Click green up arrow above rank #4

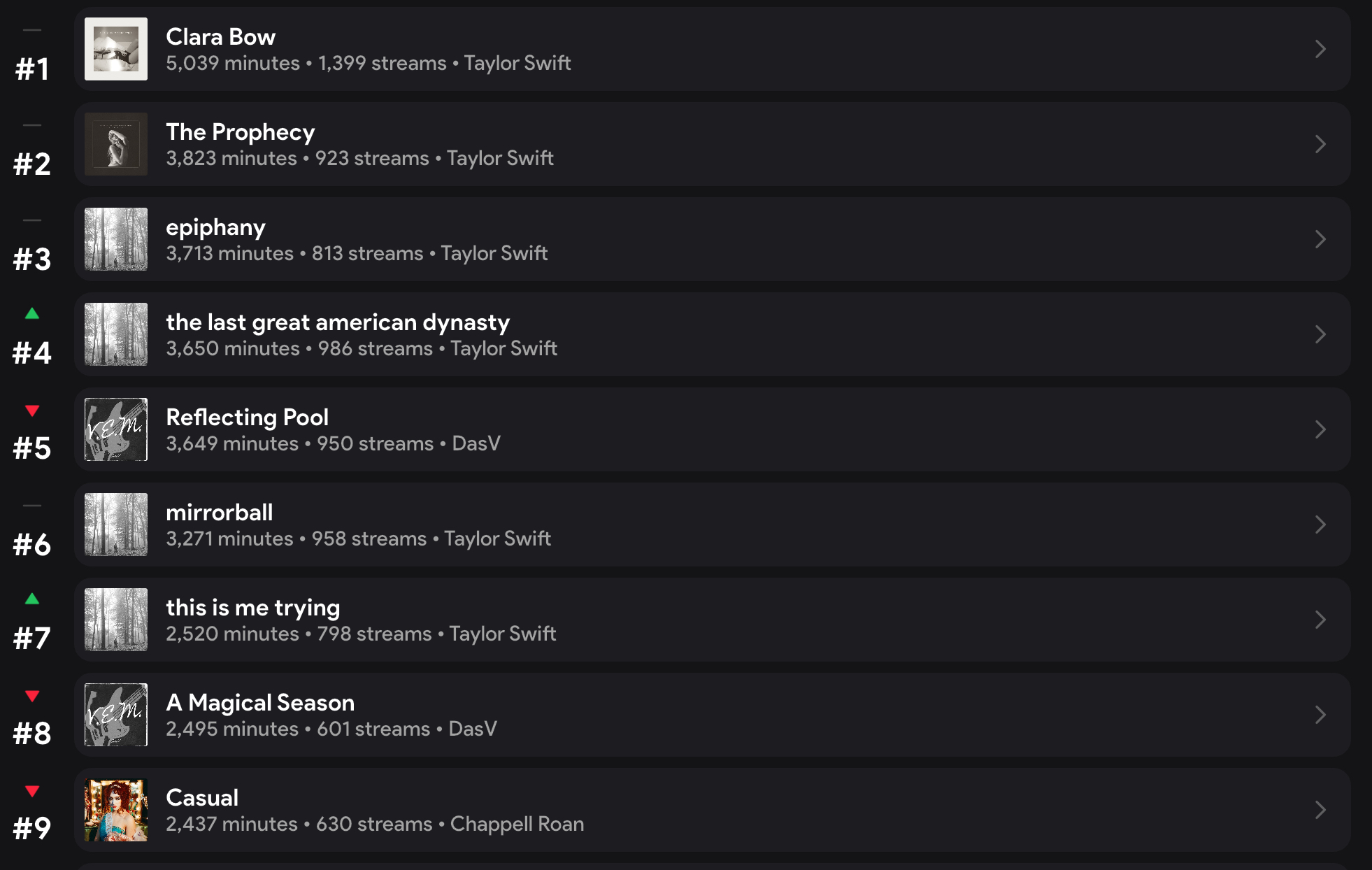tap(32, 313)
